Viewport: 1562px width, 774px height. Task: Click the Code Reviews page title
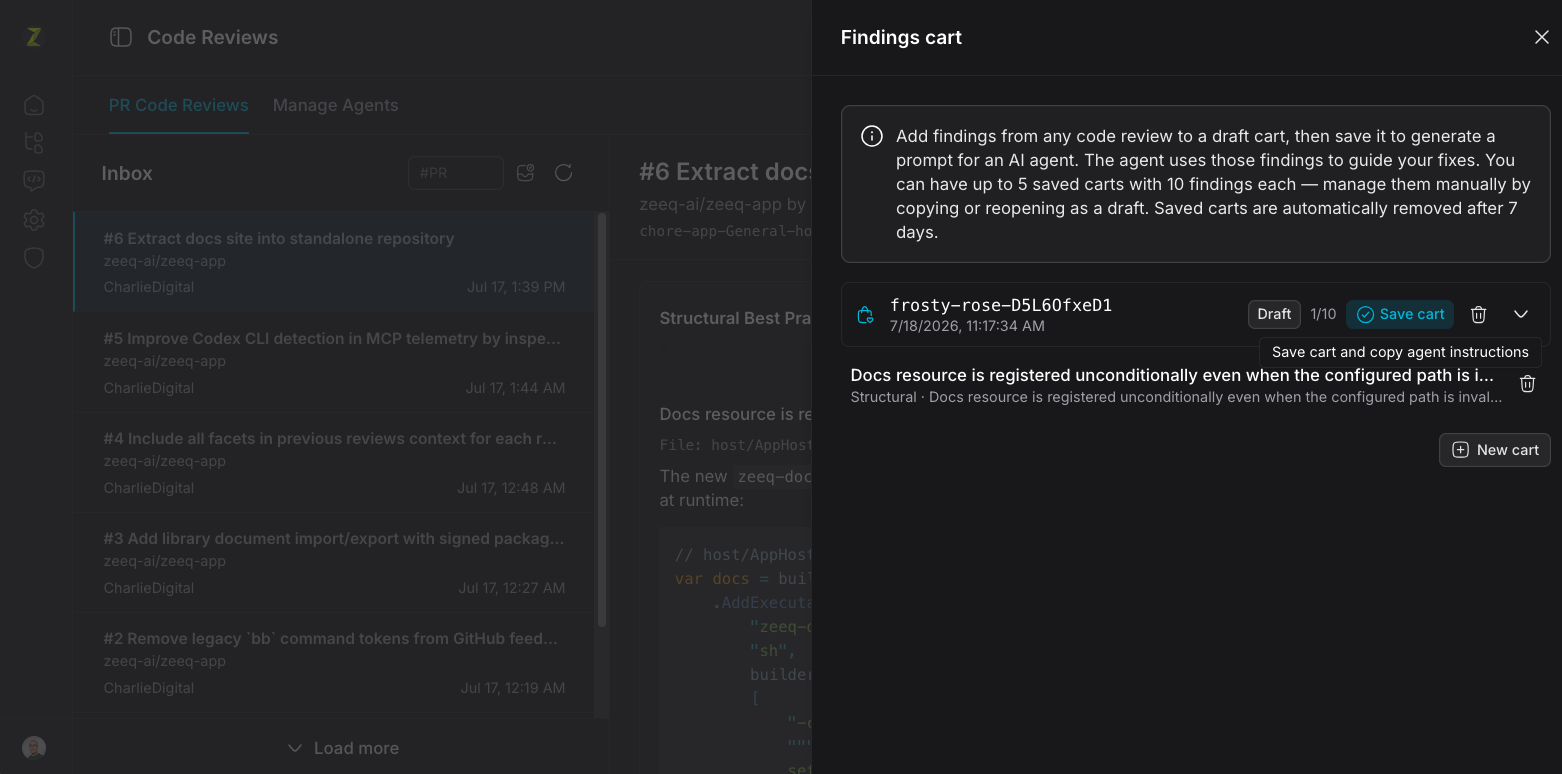click(x=213, y=37)
